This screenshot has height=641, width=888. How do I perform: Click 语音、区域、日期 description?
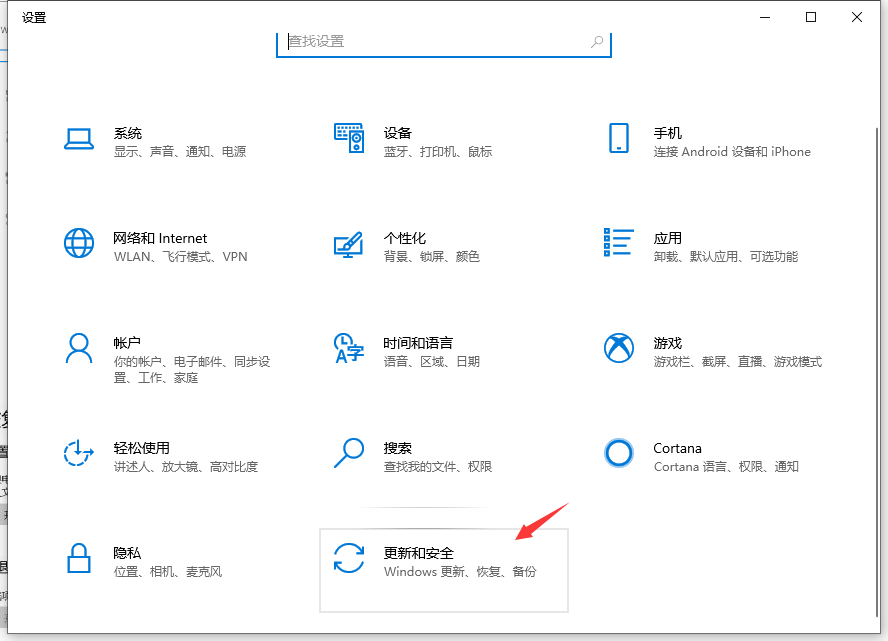click(x=432, y=362)
